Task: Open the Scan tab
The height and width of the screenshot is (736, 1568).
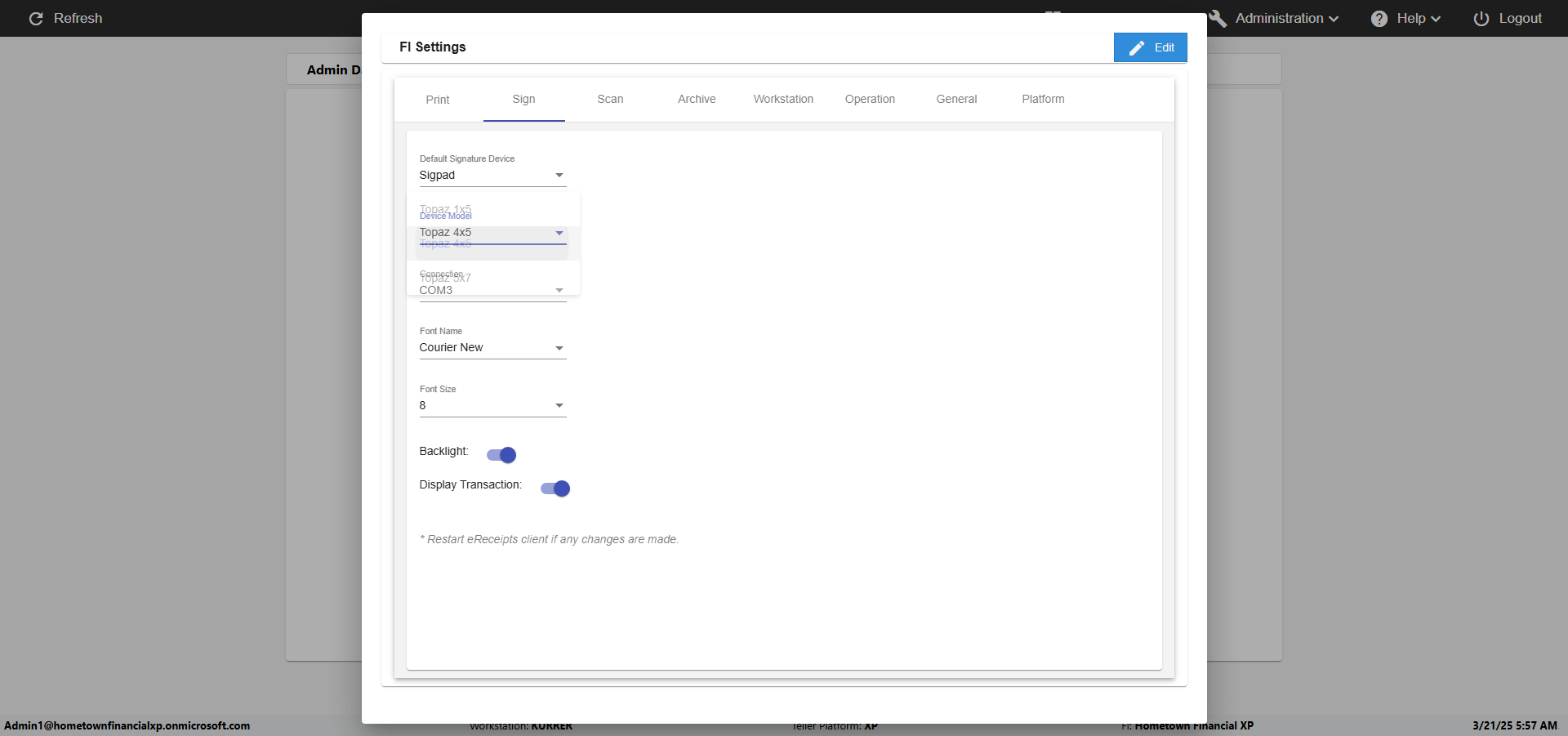Action: pos(610,100)
